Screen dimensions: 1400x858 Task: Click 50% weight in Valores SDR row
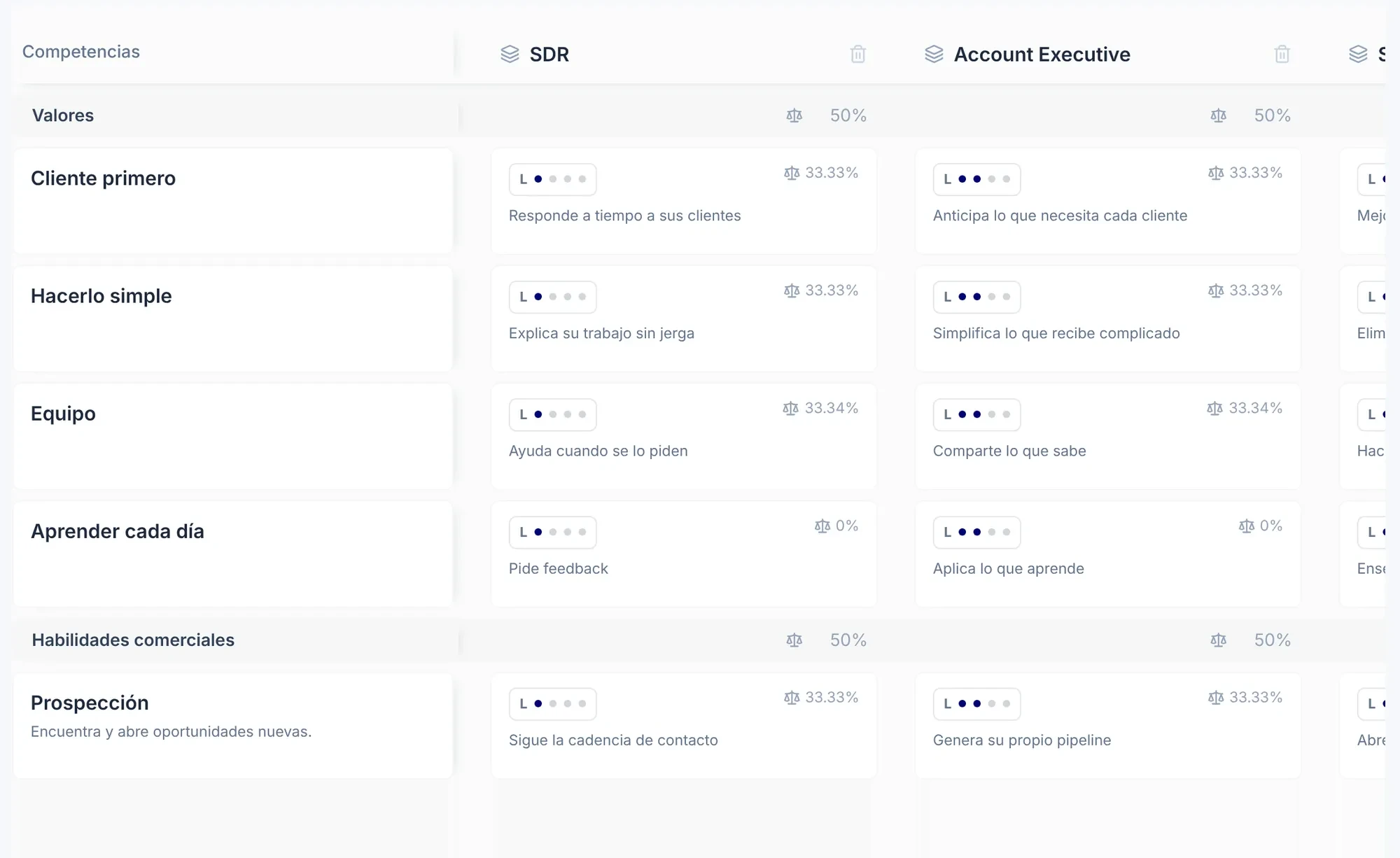(x=848, y=115)
